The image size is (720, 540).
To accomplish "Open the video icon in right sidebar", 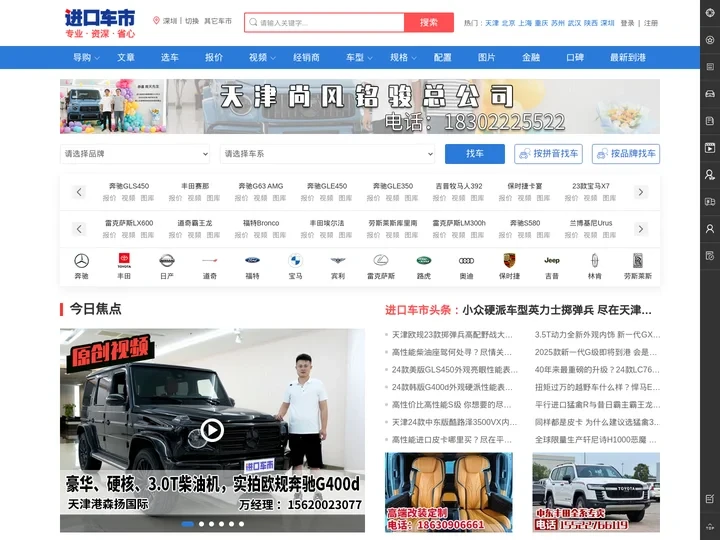I will click(710, 148).
